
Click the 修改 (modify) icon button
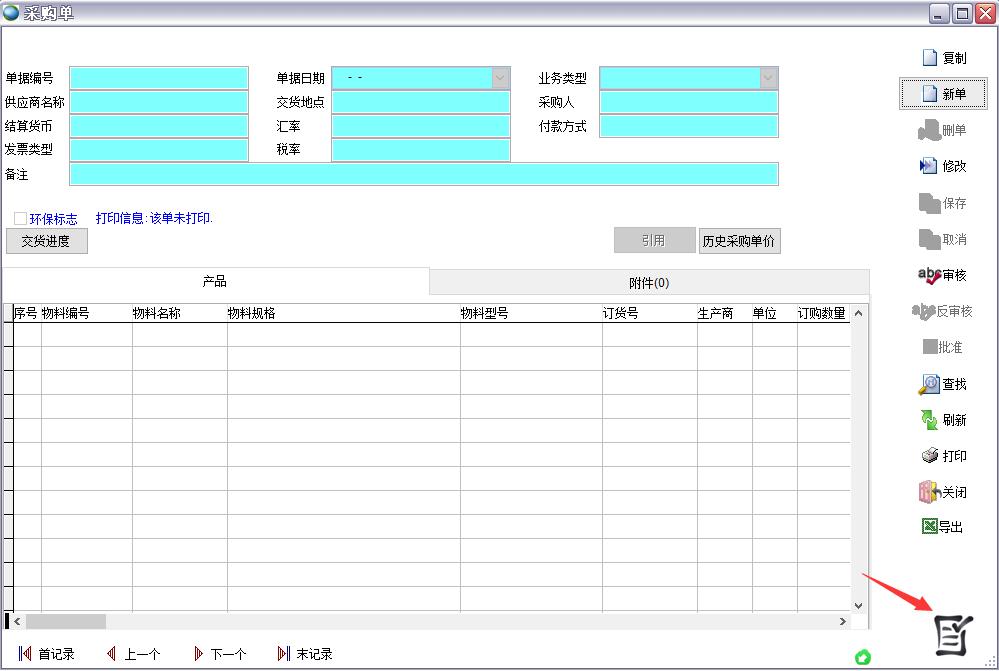pyautogui.click(x=943, y=166)
